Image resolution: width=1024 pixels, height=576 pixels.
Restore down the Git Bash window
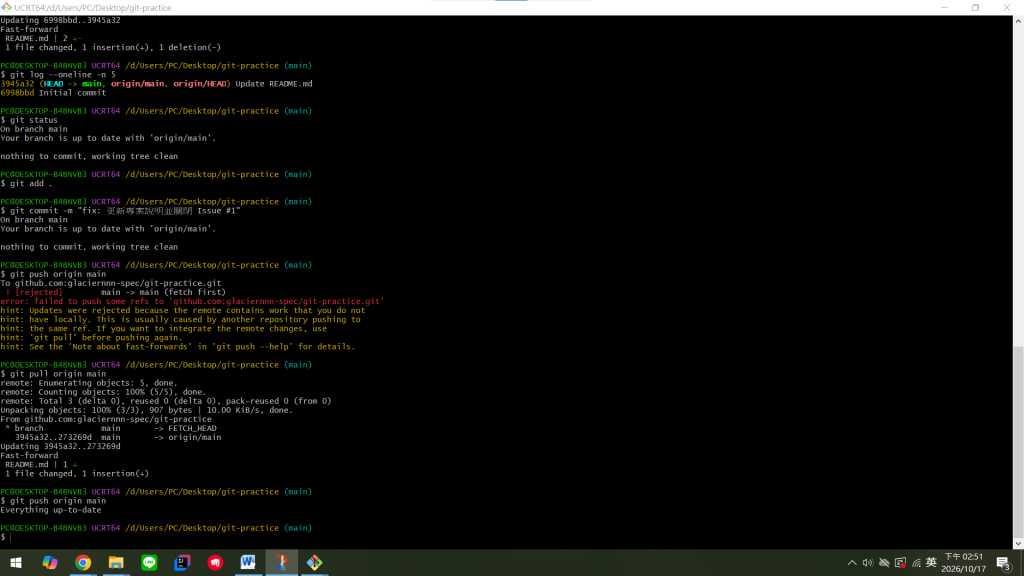coord(975,7)
